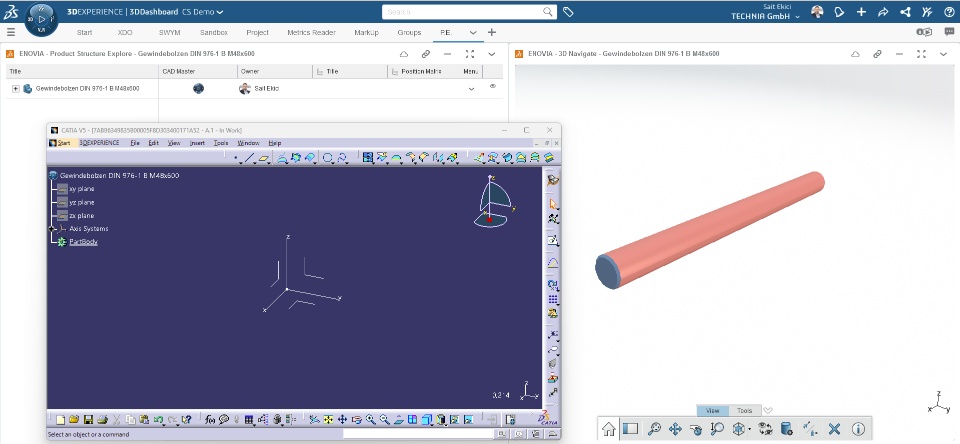Image resolution: width=960 pixels, height=444 pixels.
Task: Click the Formula f(x) icon in CATIA
Action: coord(210,420)
